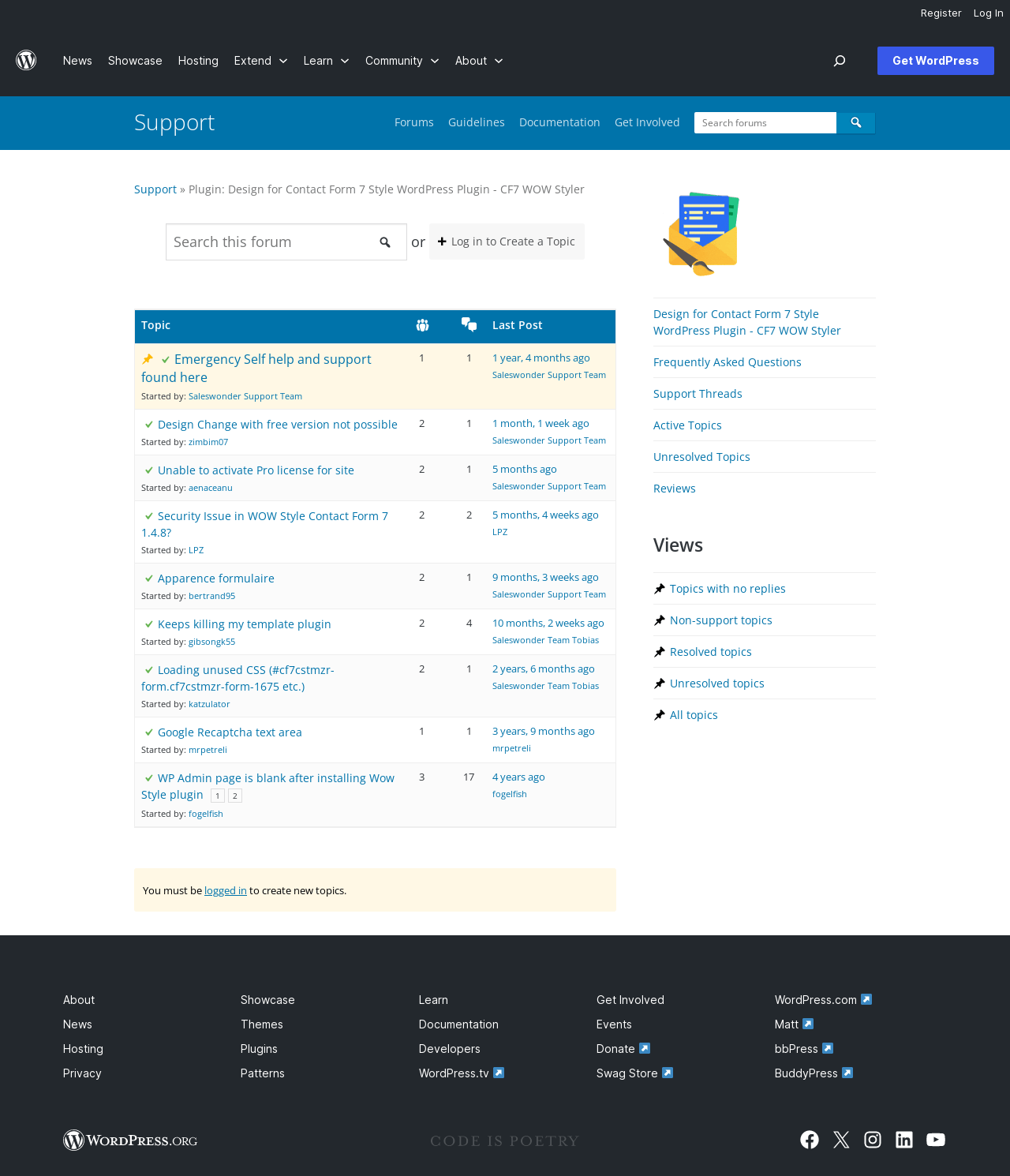Go to page 2 of WP Admin topic
Image resolution: width=1010 pixels, height=1176 pixels.
235,796
